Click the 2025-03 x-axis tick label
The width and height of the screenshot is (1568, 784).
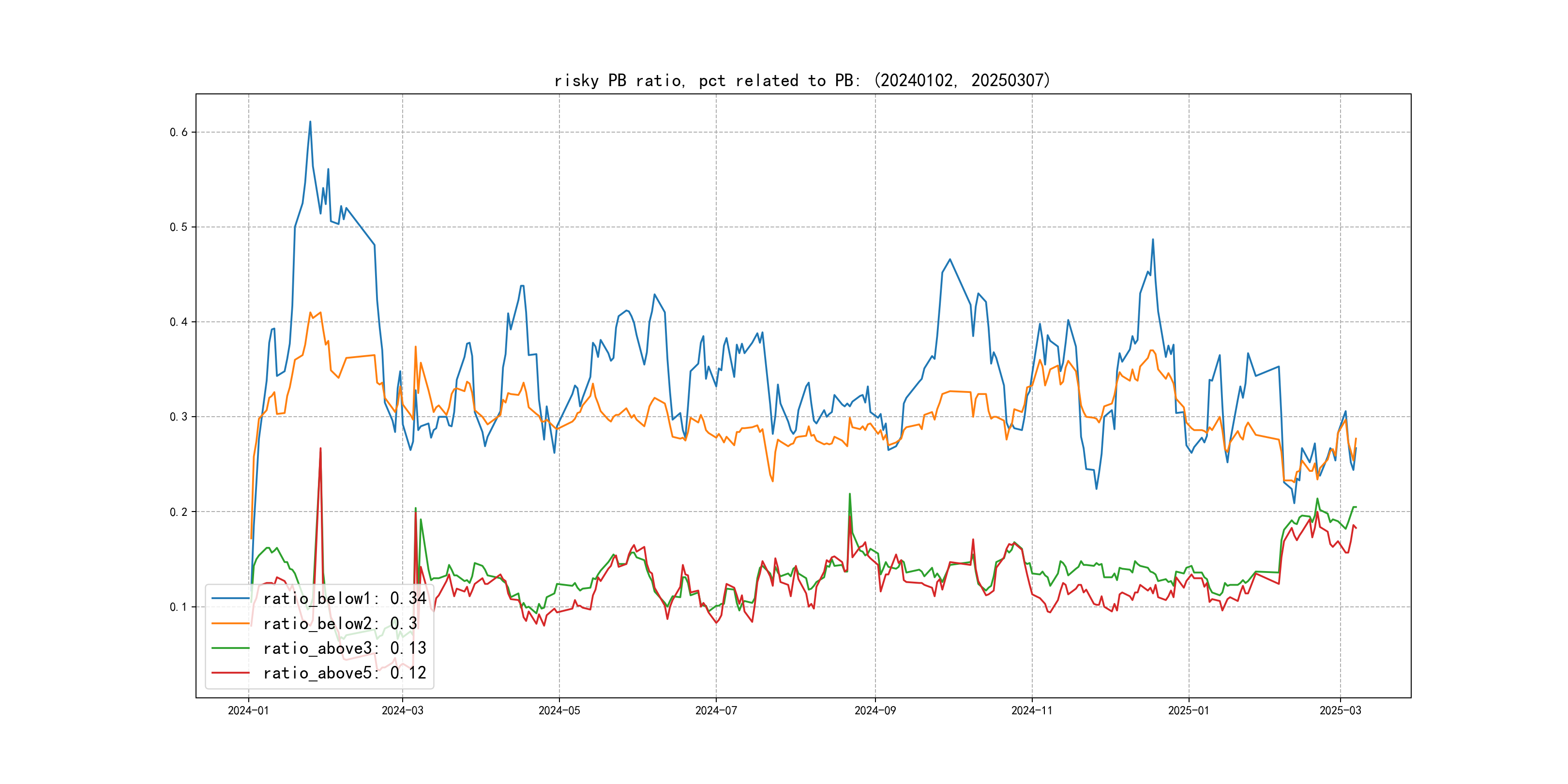pyautogui.click(x=1340, y=710)
